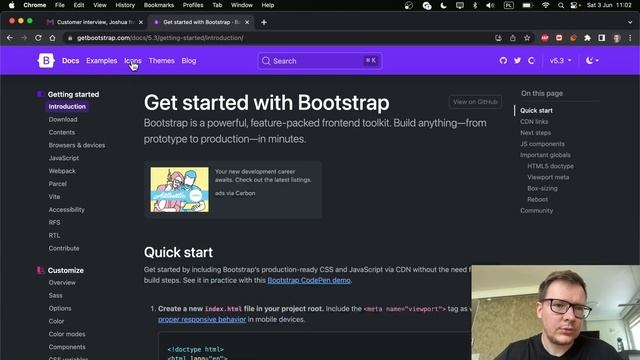Reload the current page
640x360 pixels.
click(x=38, y=38)
